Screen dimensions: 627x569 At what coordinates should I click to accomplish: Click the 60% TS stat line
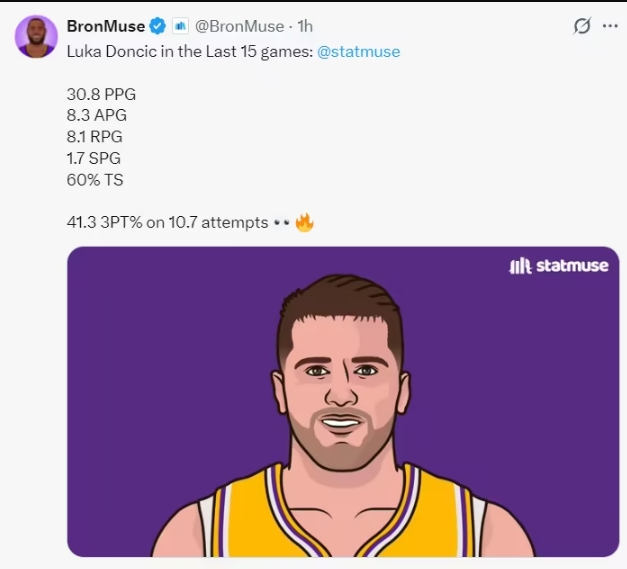[95, 180]
